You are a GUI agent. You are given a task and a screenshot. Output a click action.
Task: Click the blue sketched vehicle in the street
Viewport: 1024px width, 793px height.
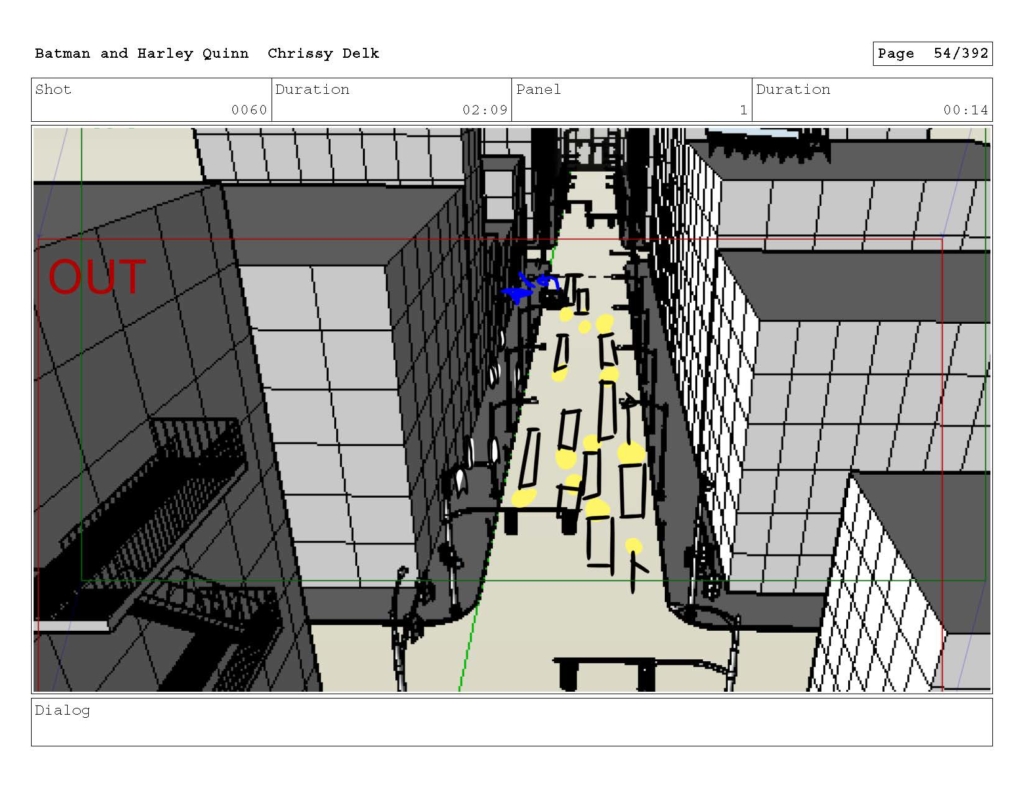[530, 287]
